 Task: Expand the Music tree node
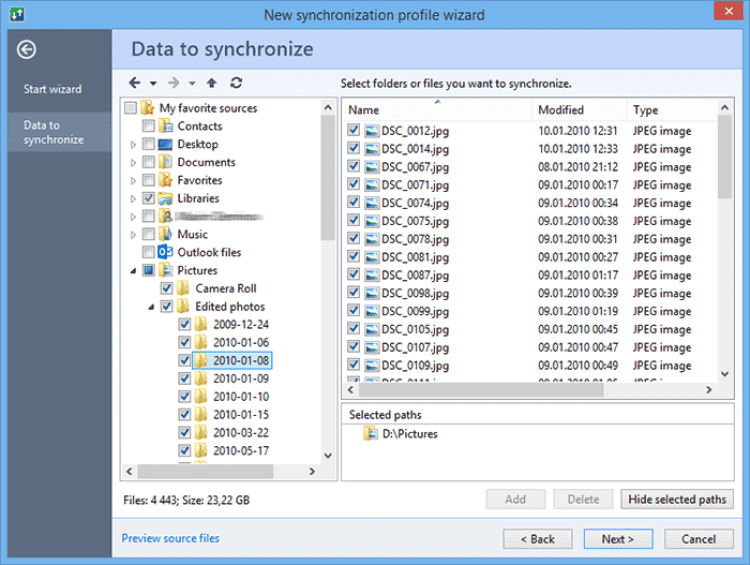pyautogui.click(x=133, y=234)
